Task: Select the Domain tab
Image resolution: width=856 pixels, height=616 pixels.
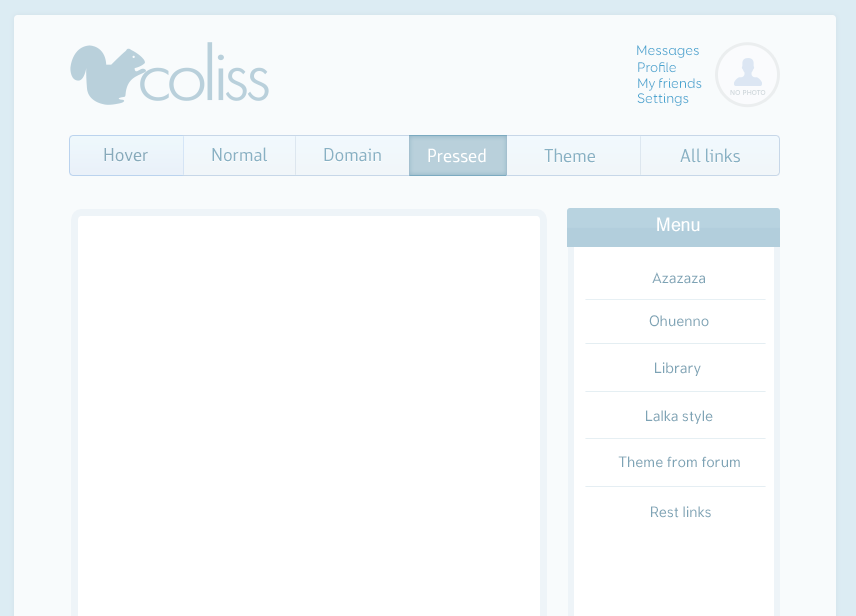Action: click(x=352, y=156)
